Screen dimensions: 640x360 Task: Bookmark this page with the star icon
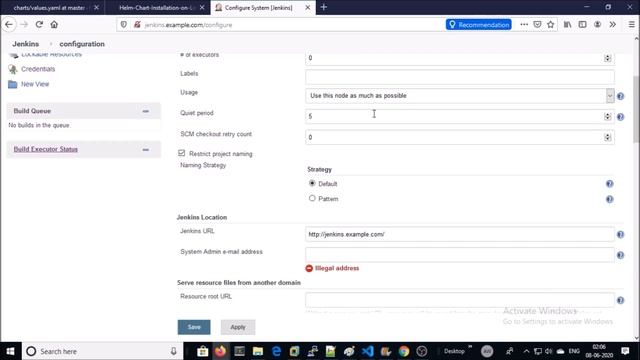pyautogui.click(x=551, y=24)
